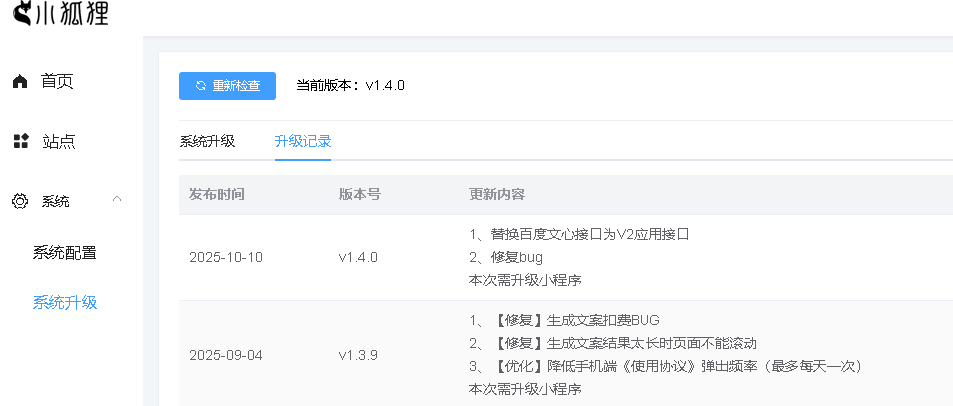
Task: Select 系统配置 submenu item
Action: pos(65,252)
